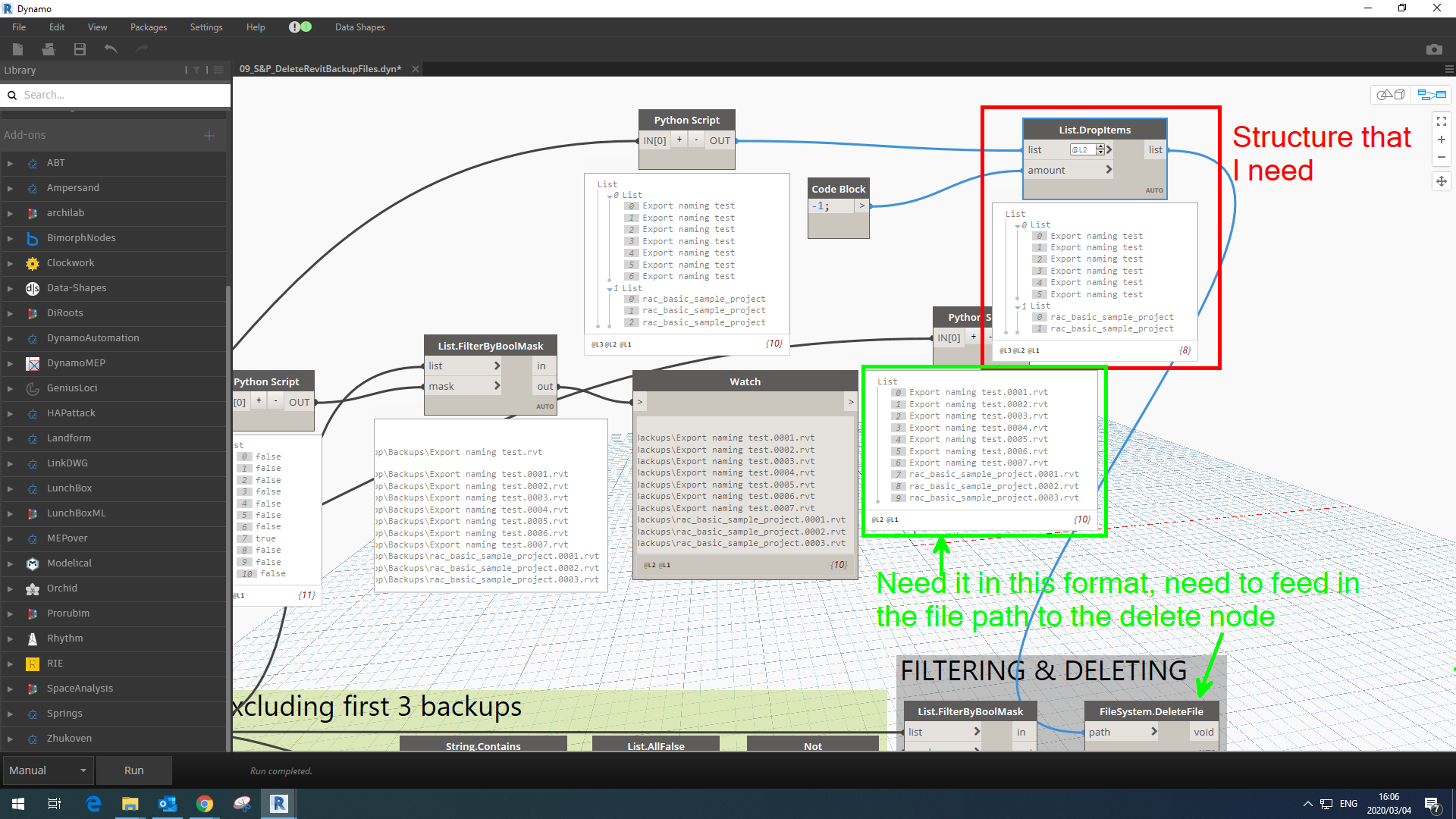Switch to 3D geometry background preview
This screenshot has height=819, width=1456.
[1391, 95]
